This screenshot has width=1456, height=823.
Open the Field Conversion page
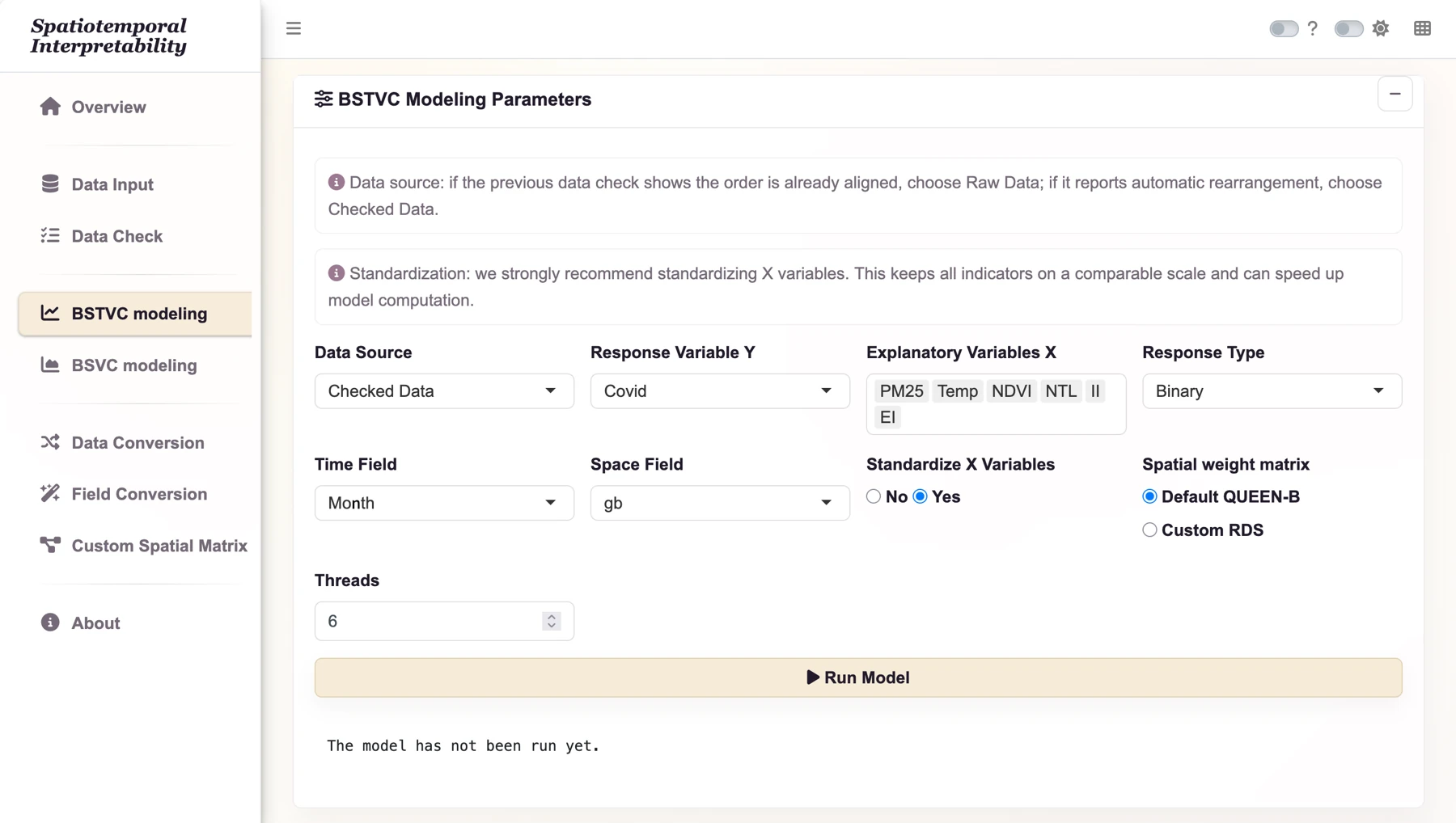click(135, 494)
